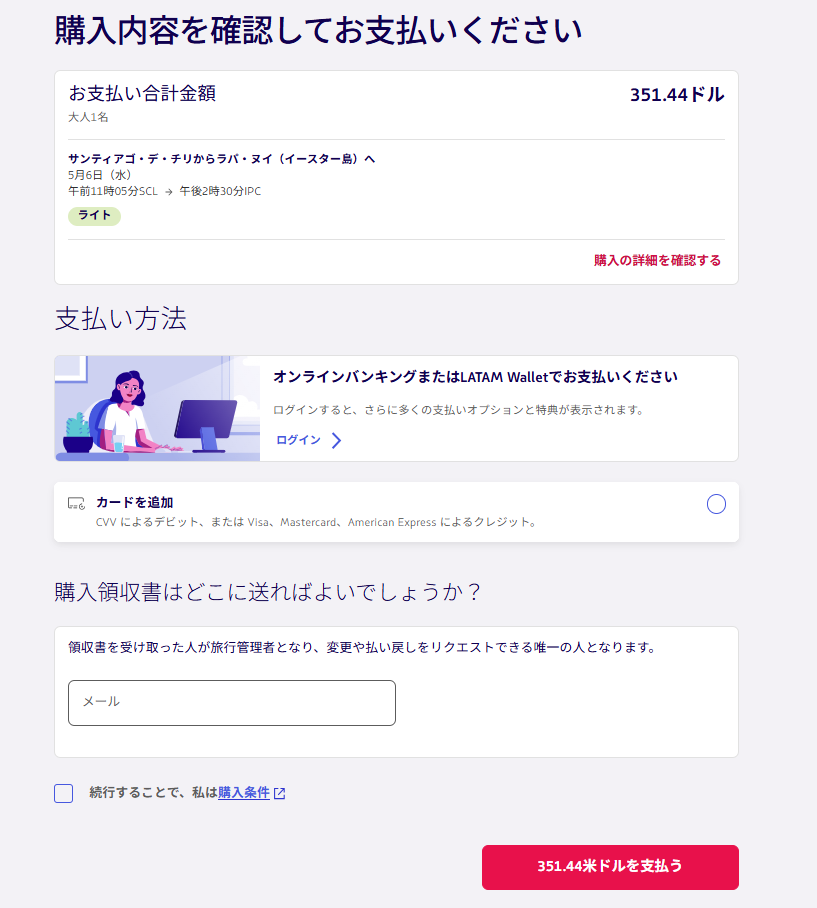Open the 購入の詳細を確認する link

click(x=657, y=260)
